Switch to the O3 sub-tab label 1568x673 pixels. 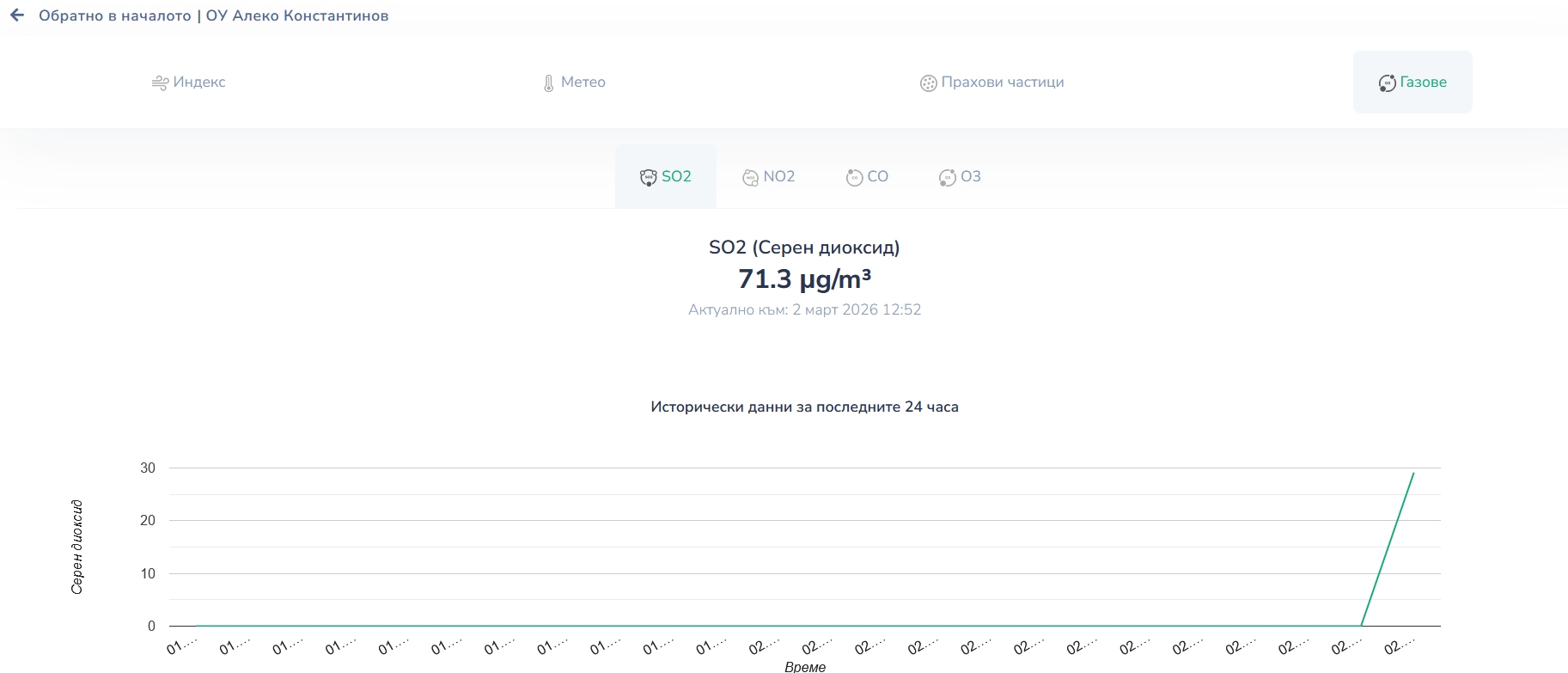click(x=970, y=176)
